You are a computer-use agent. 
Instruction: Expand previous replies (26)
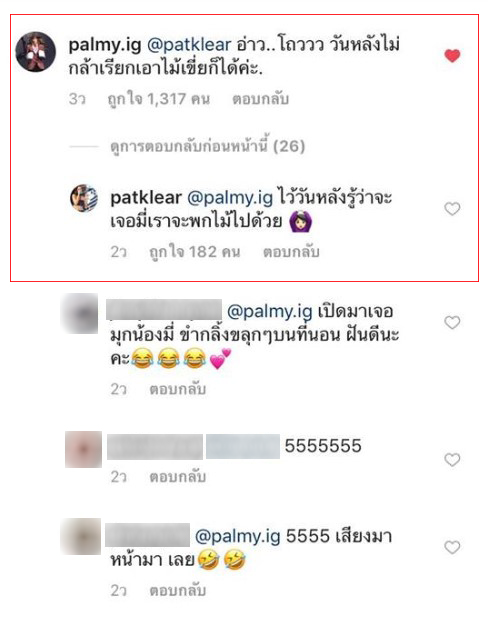point(207,146)
